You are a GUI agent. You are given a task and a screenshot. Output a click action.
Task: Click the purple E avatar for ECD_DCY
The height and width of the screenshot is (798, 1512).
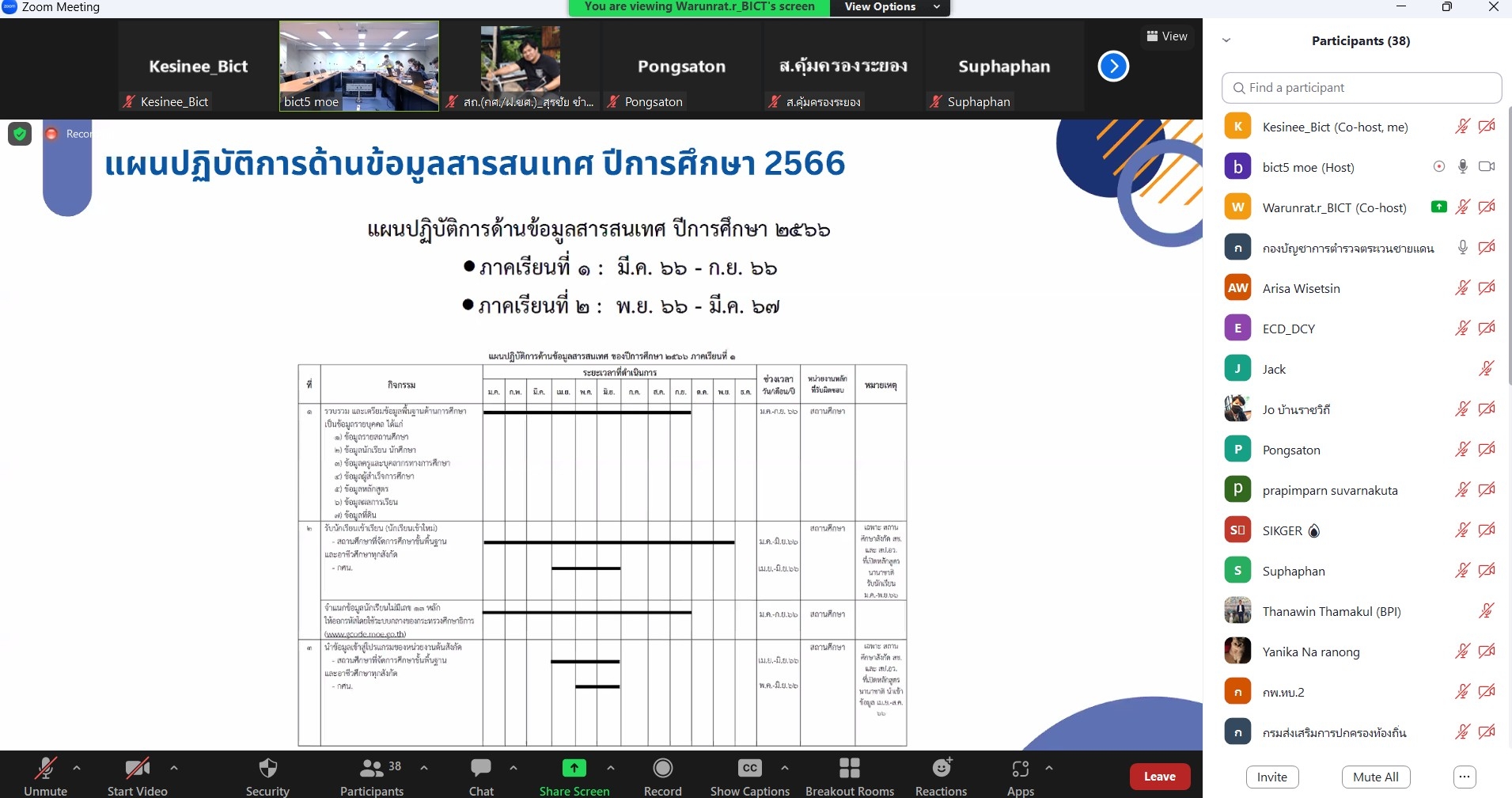coord(1237,329)
